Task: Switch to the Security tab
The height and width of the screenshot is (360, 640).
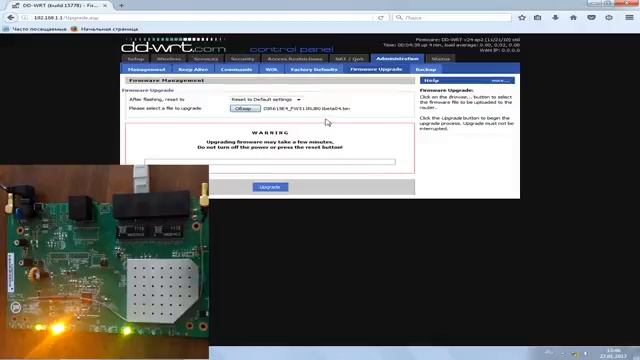Action: [x=242, y=59]
